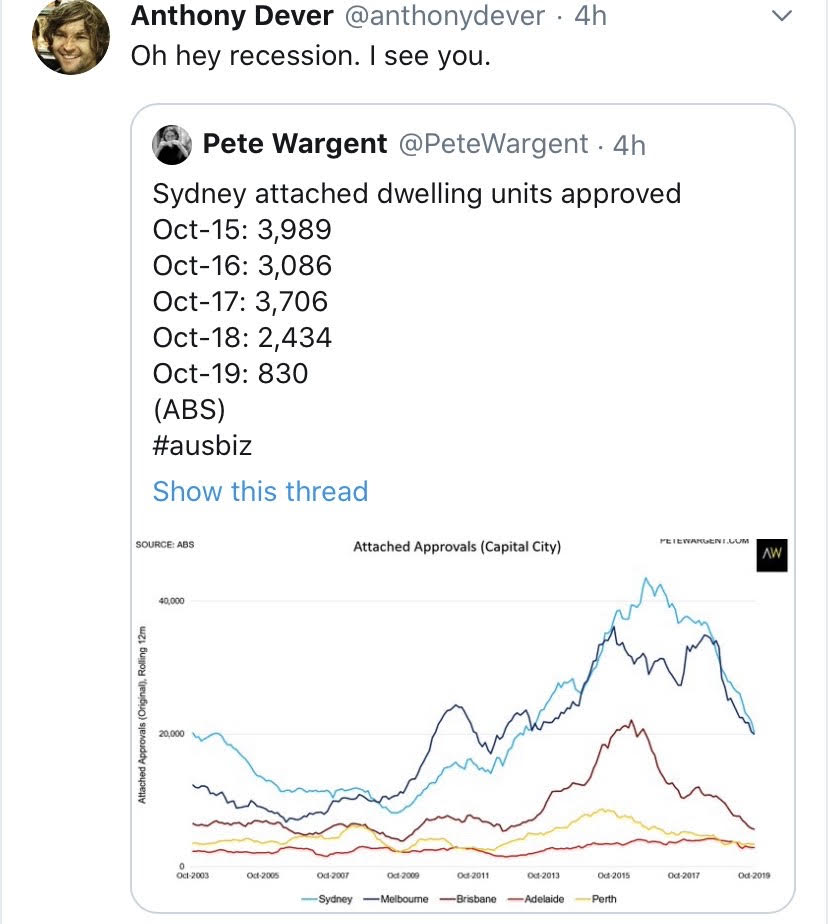Click the "Oh hey recession" tweet text
The width and height of the screenshot is (828, 924).
311,56
